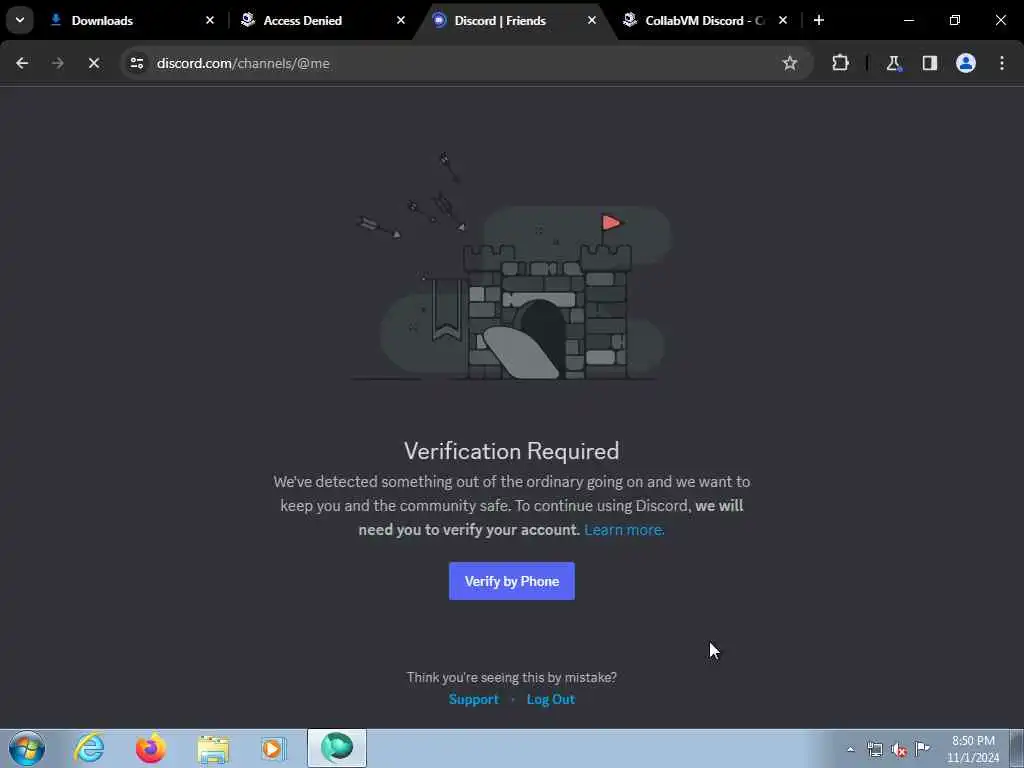Open the Windows Start menu
Viewport: 1024px width, 768px height.
(x=27, y=748)
